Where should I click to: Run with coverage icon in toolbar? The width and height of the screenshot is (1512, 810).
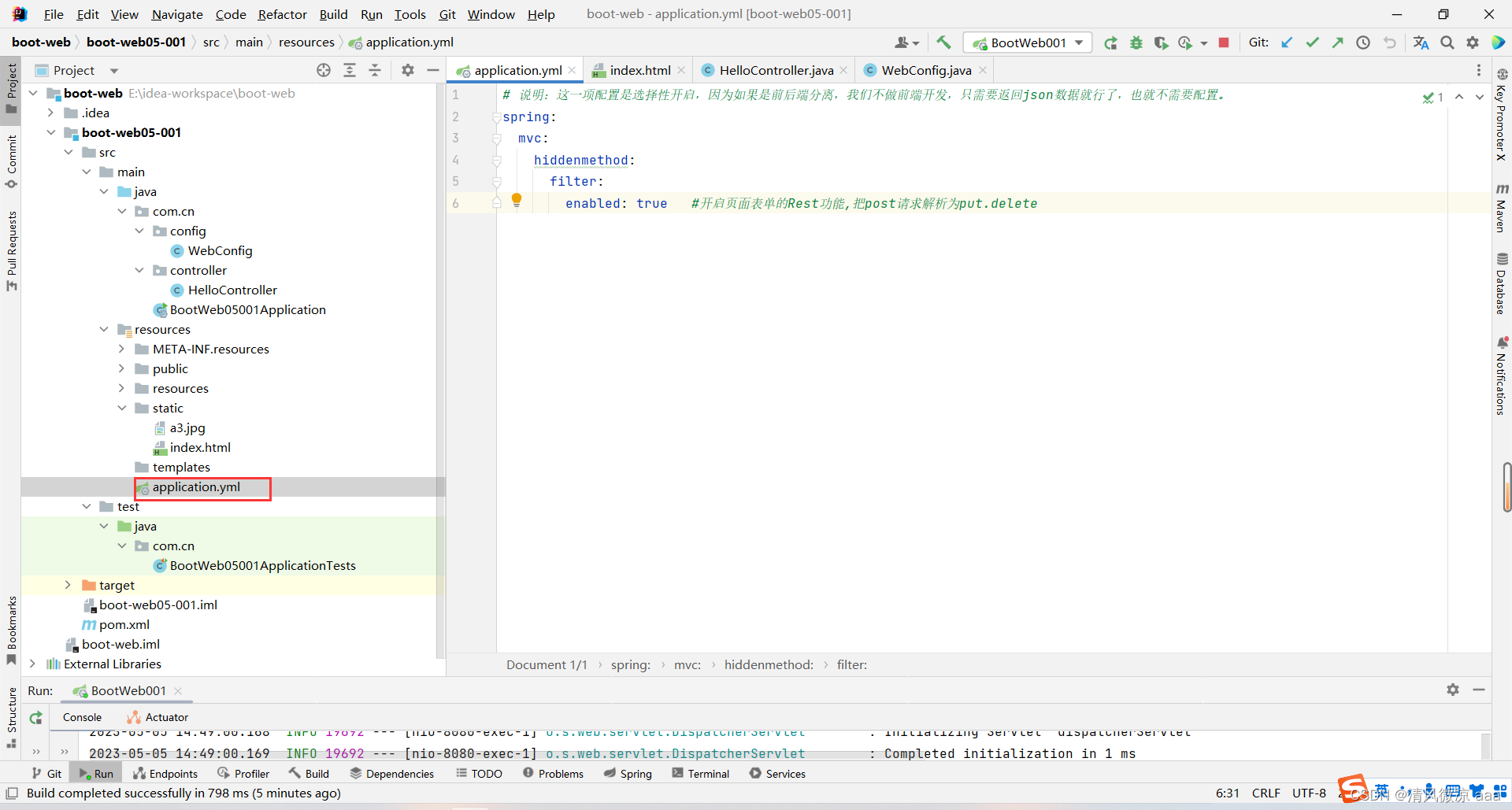[1161, 43]
